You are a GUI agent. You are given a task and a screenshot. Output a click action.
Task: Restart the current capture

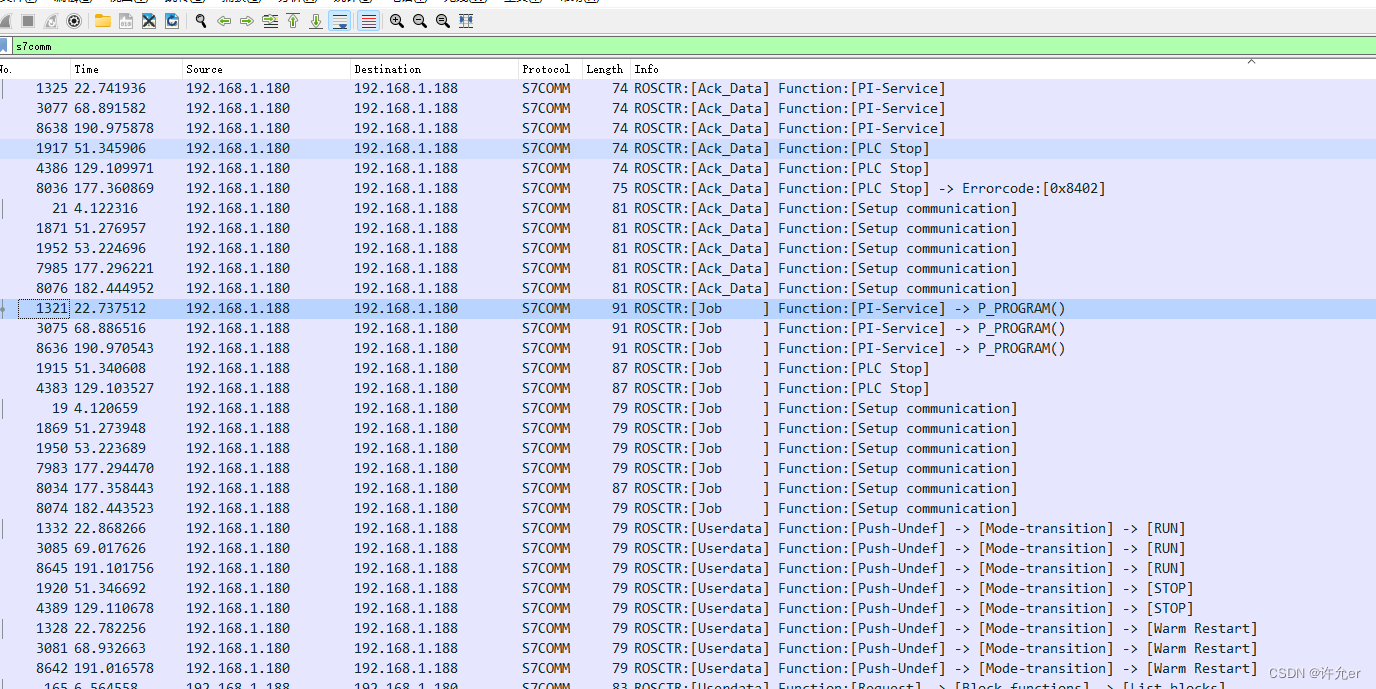[x=50, y=20]
